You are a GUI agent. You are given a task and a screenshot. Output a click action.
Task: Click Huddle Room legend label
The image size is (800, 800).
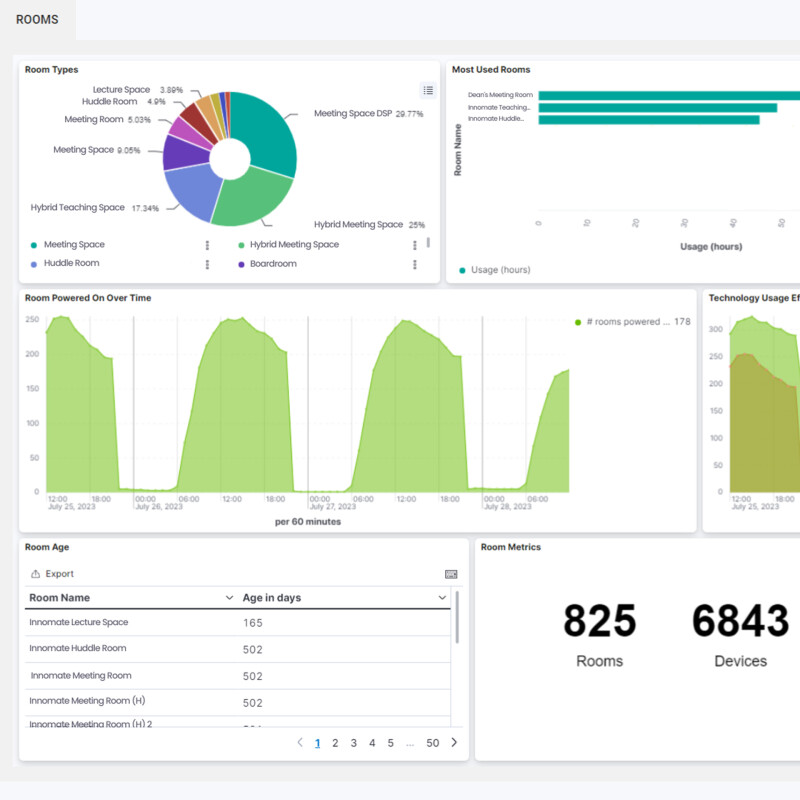(x=71, y=263)
